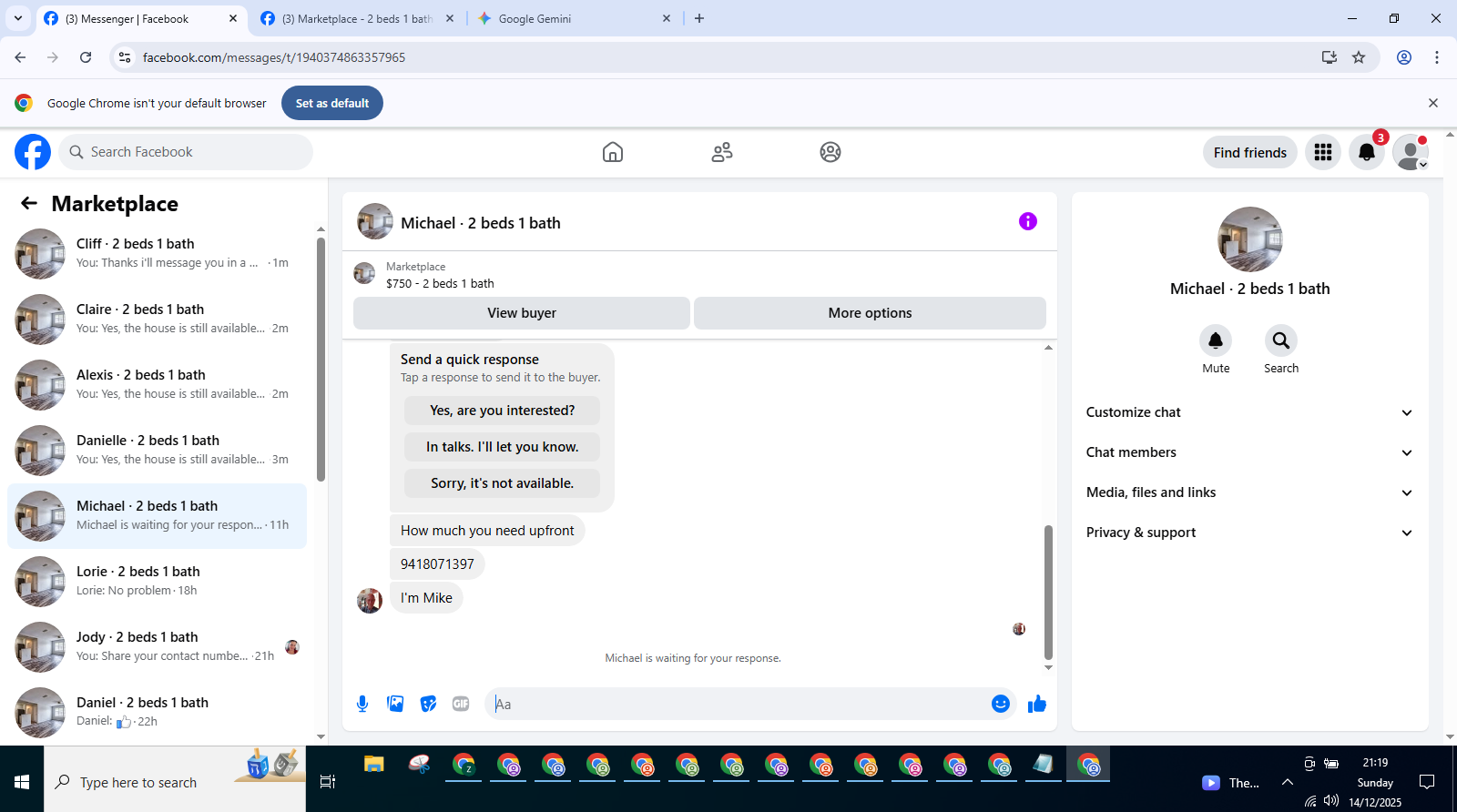Click the More options button

point(870,312)
